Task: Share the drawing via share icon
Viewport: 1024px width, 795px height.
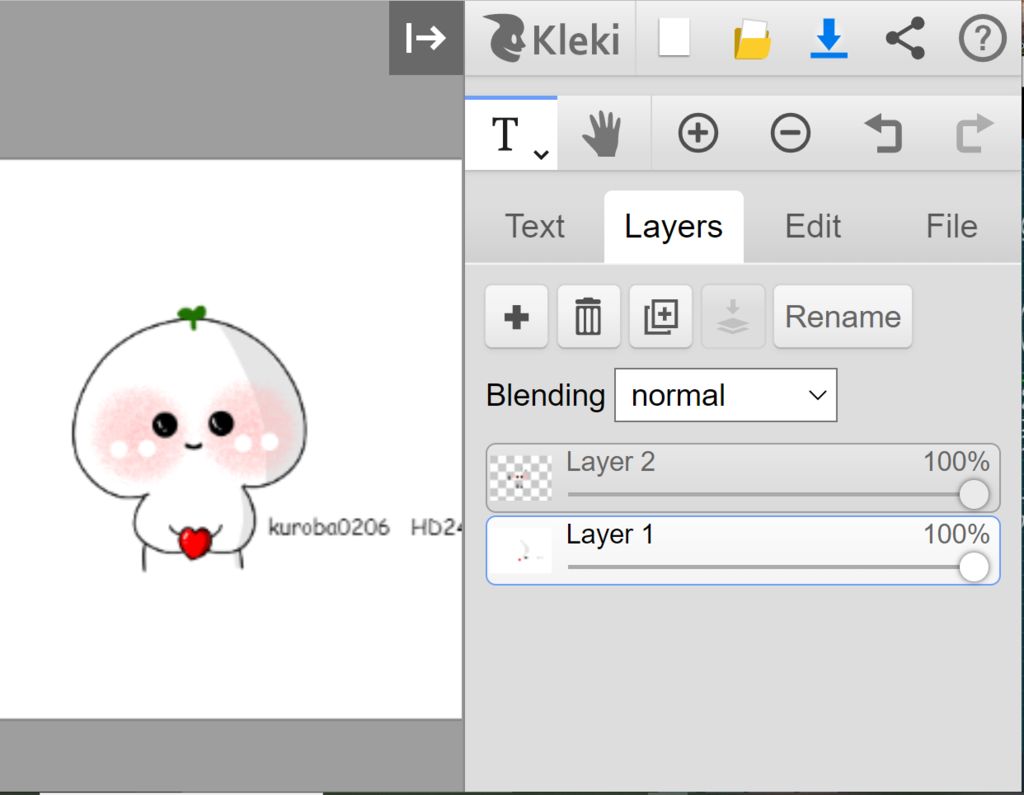Action: click(x=905, y=39)
